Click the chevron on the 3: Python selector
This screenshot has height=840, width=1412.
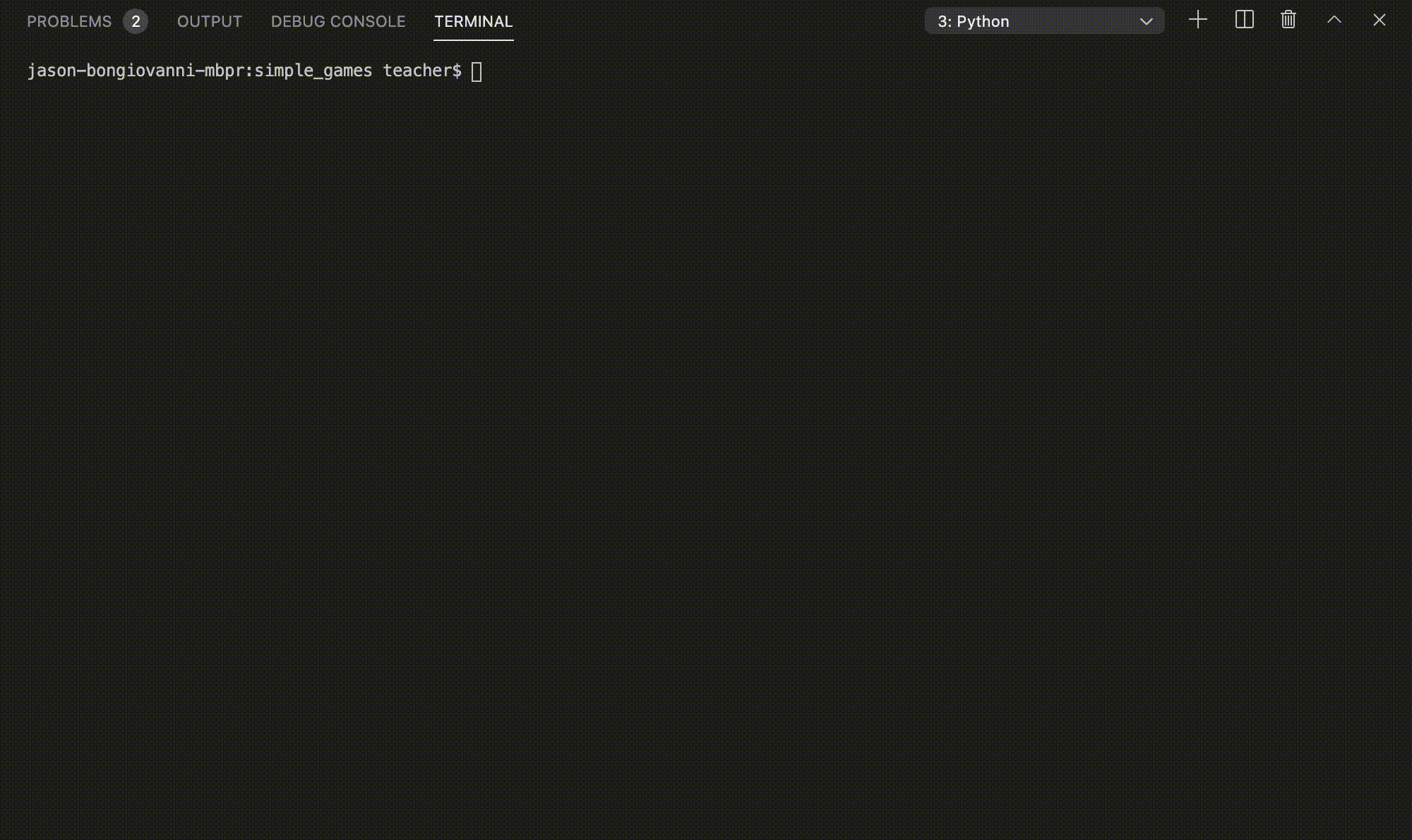[x=1147, y=21]
